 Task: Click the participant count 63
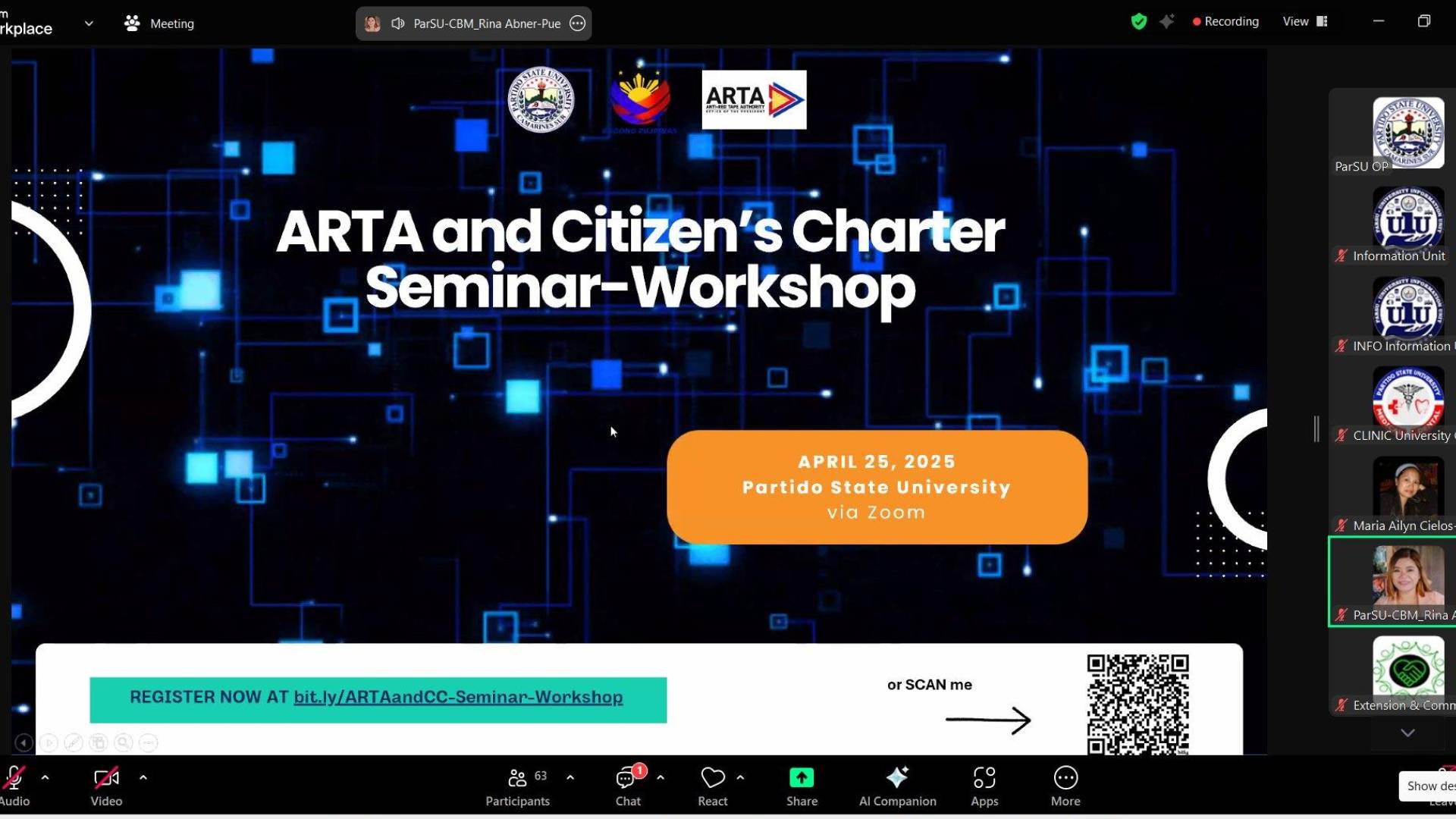(541, 776)
